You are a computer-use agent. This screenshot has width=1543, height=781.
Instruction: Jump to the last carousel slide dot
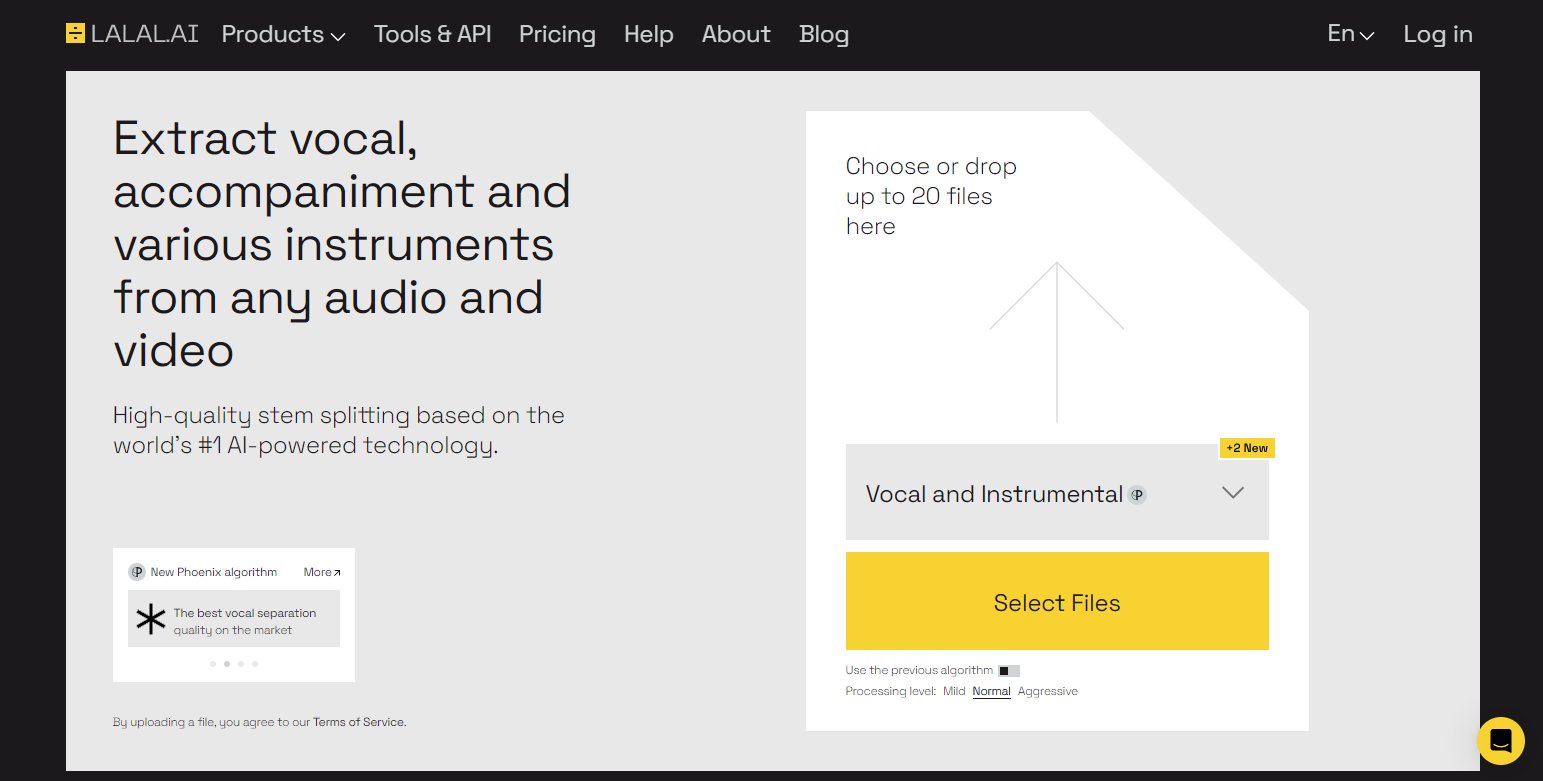pos(255,664)
